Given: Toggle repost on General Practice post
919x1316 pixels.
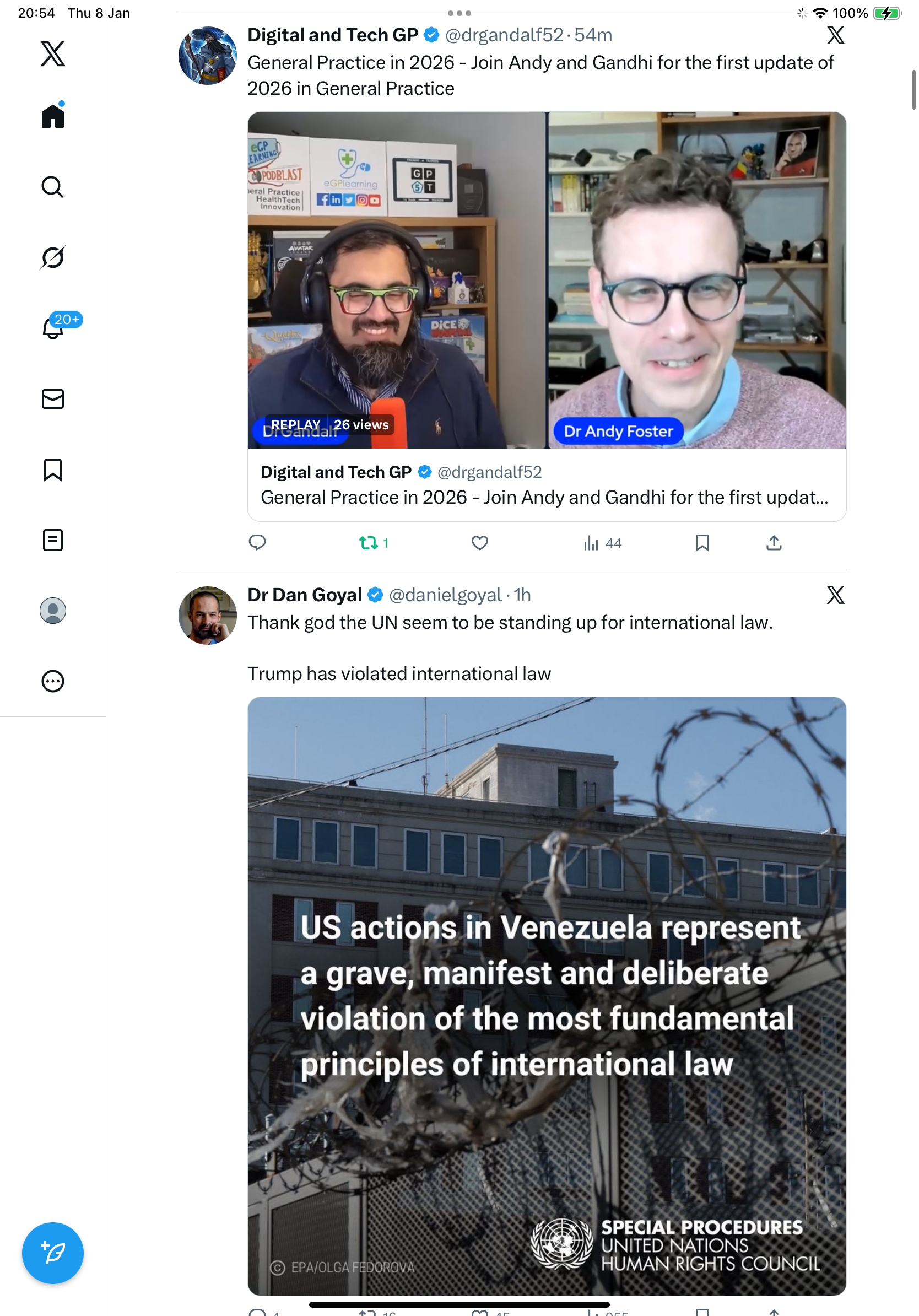Looking at the screenshot, I should point(374,543).
